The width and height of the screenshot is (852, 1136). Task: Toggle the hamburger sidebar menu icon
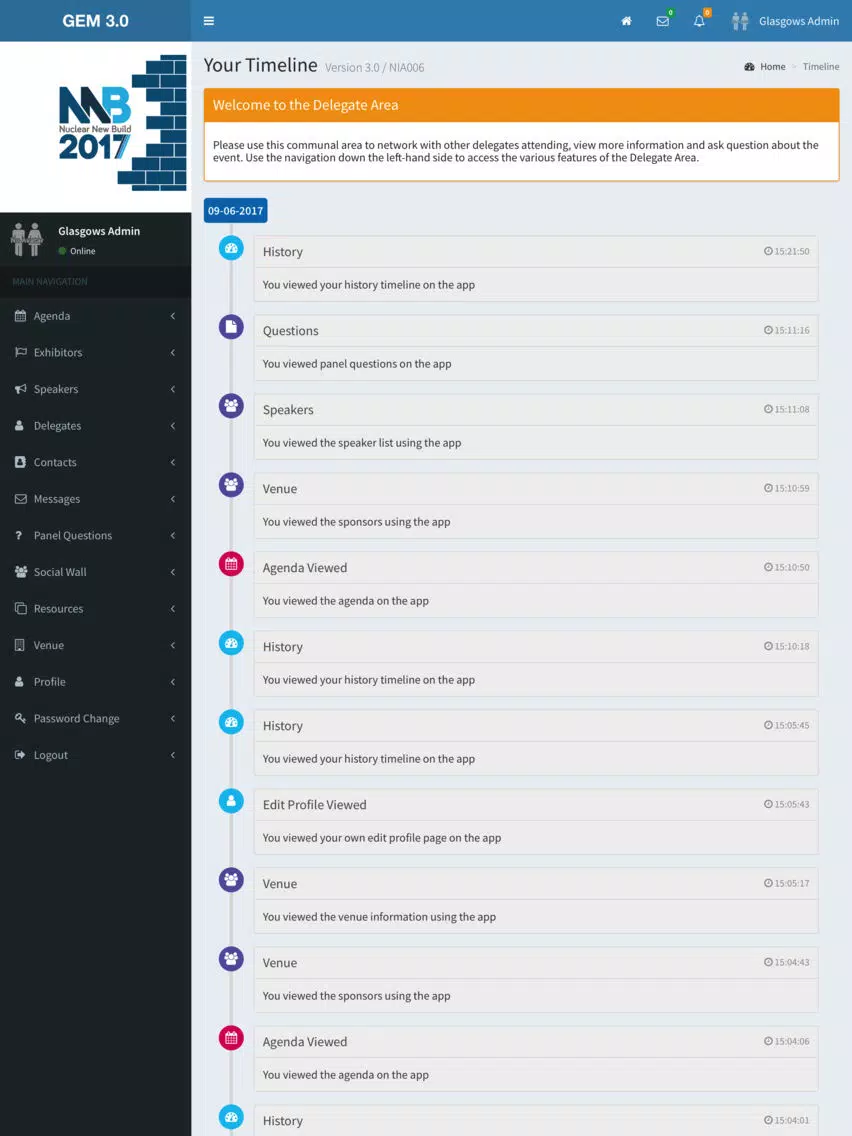(x=209, y=21)
